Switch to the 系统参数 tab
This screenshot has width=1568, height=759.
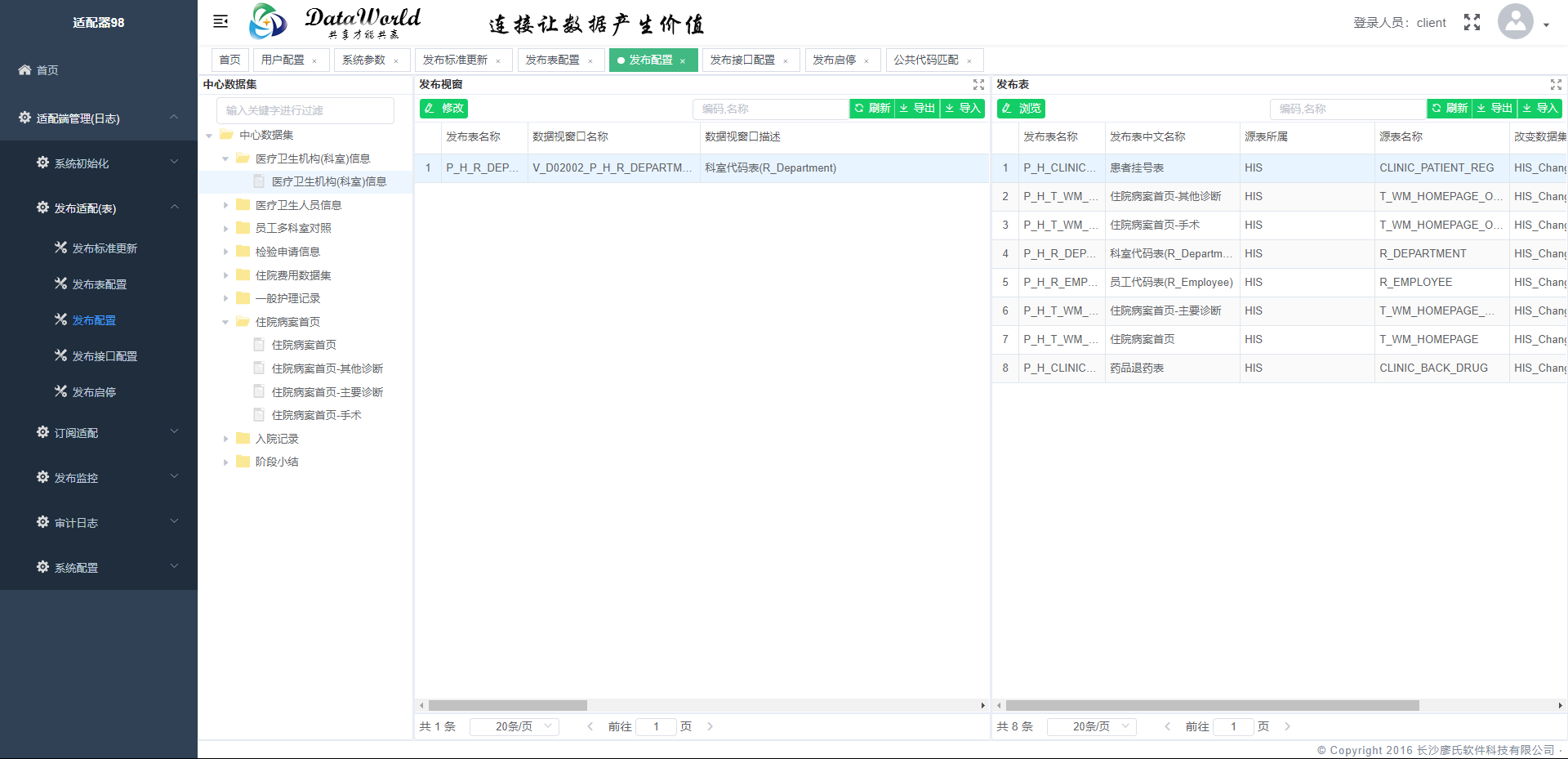pyautogui.click(x=363, y=60)
